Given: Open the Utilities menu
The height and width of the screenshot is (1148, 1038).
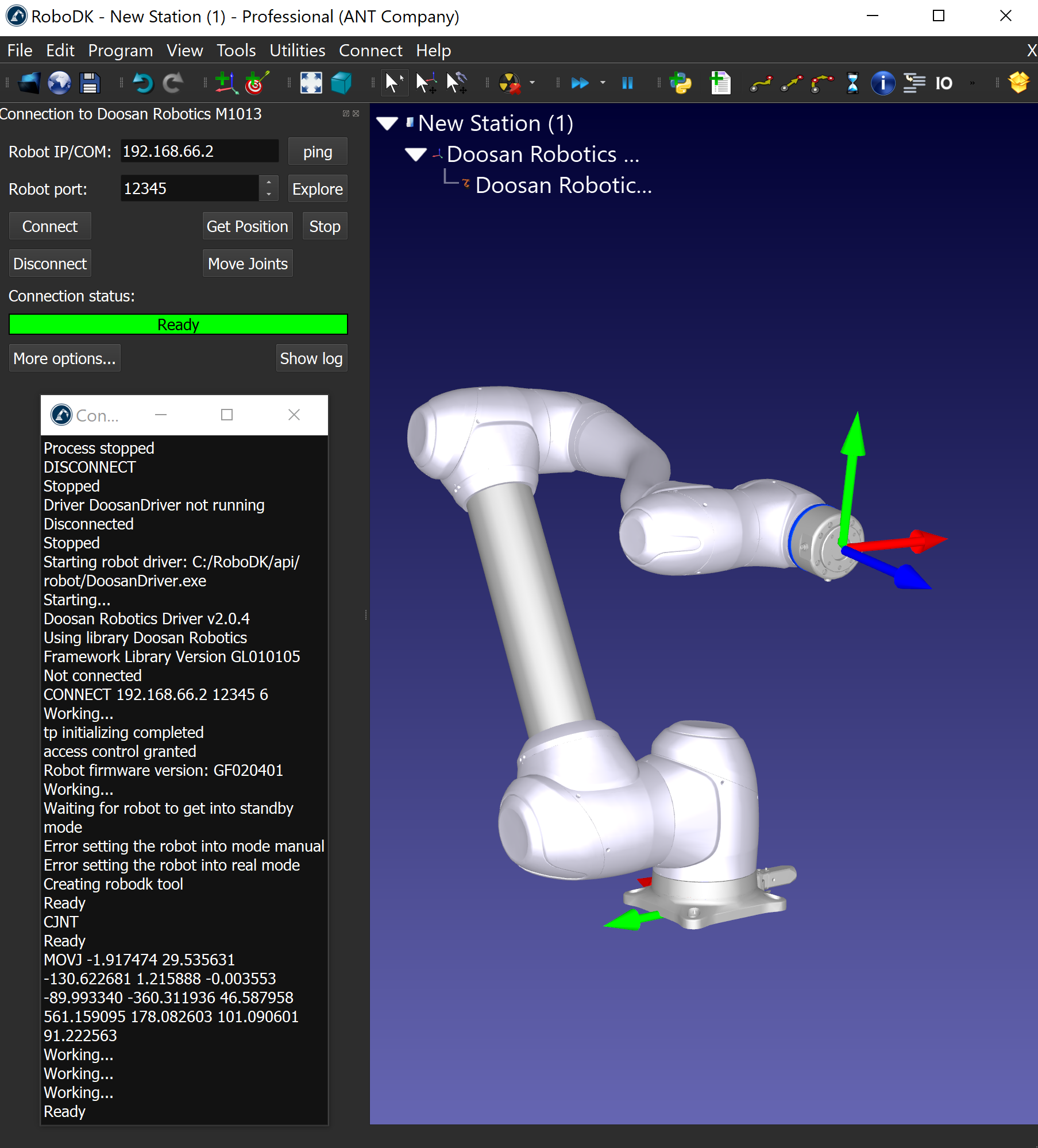Looking at the screenshot, I should pyautogui.click(x=297, y=51).
